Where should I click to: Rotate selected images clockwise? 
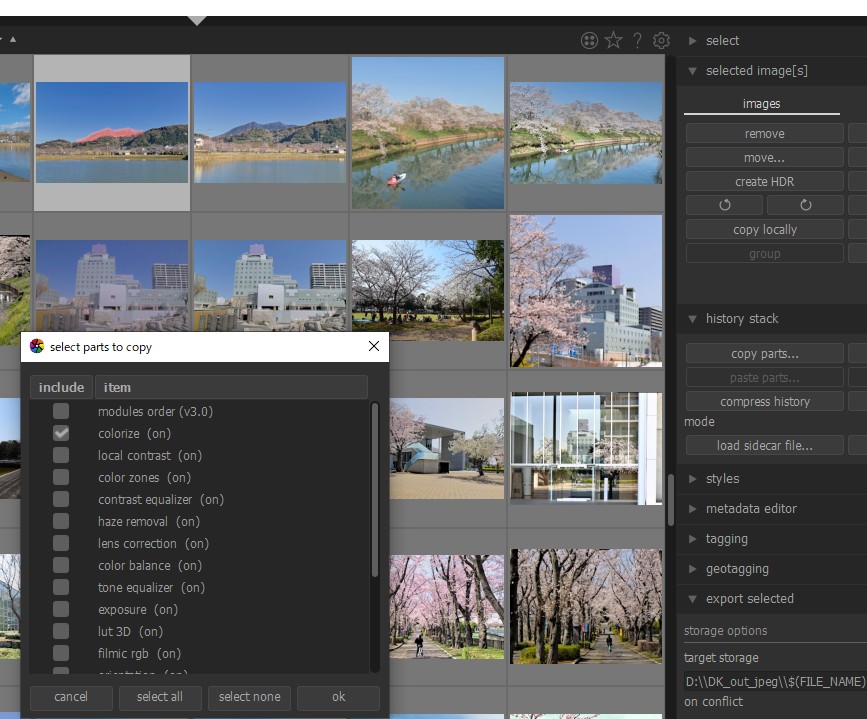click(805, 205)
